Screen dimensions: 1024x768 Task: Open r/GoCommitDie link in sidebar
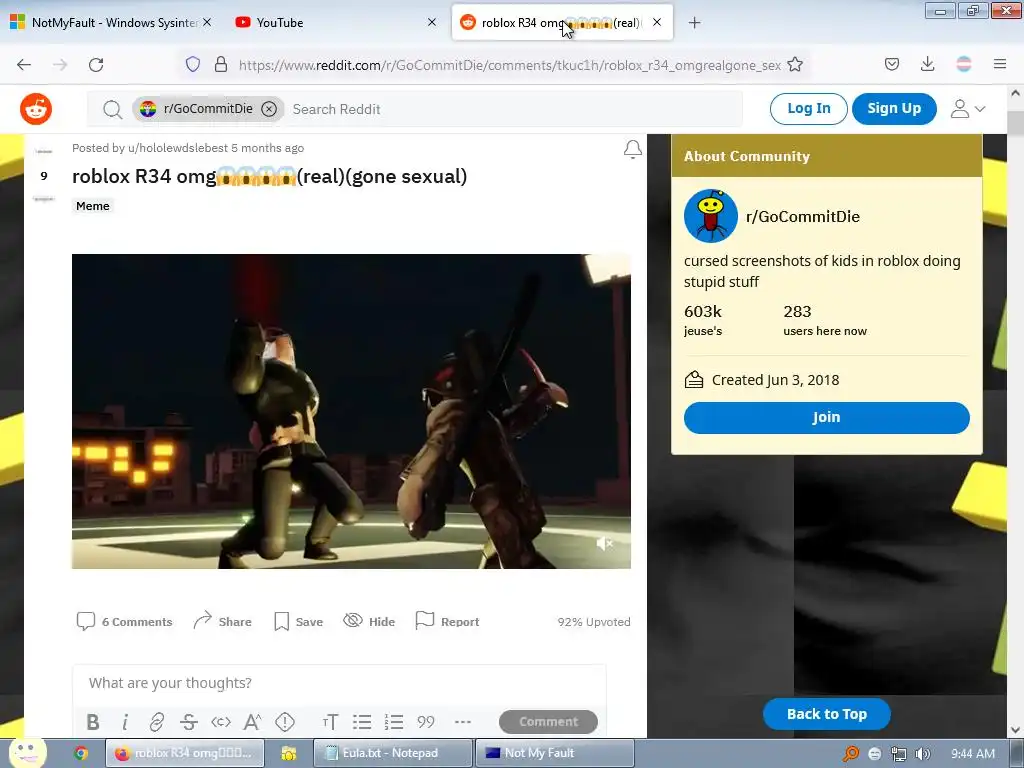[803, 216]
